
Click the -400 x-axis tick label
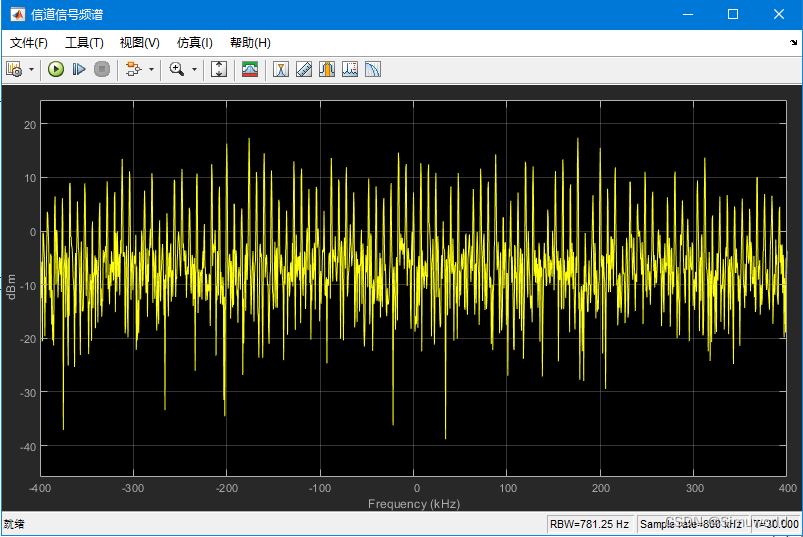point(40,488)
